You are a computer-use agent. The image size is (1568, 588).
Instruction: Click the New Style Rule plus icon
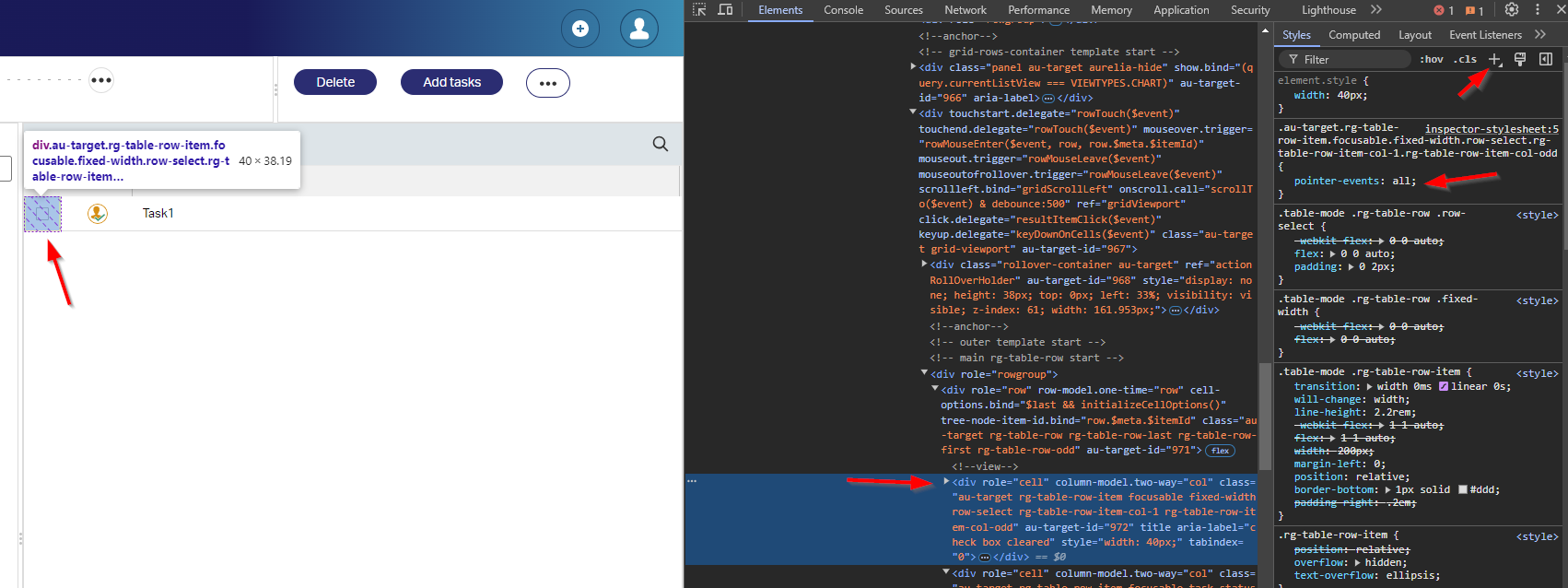coord(1494,59)
